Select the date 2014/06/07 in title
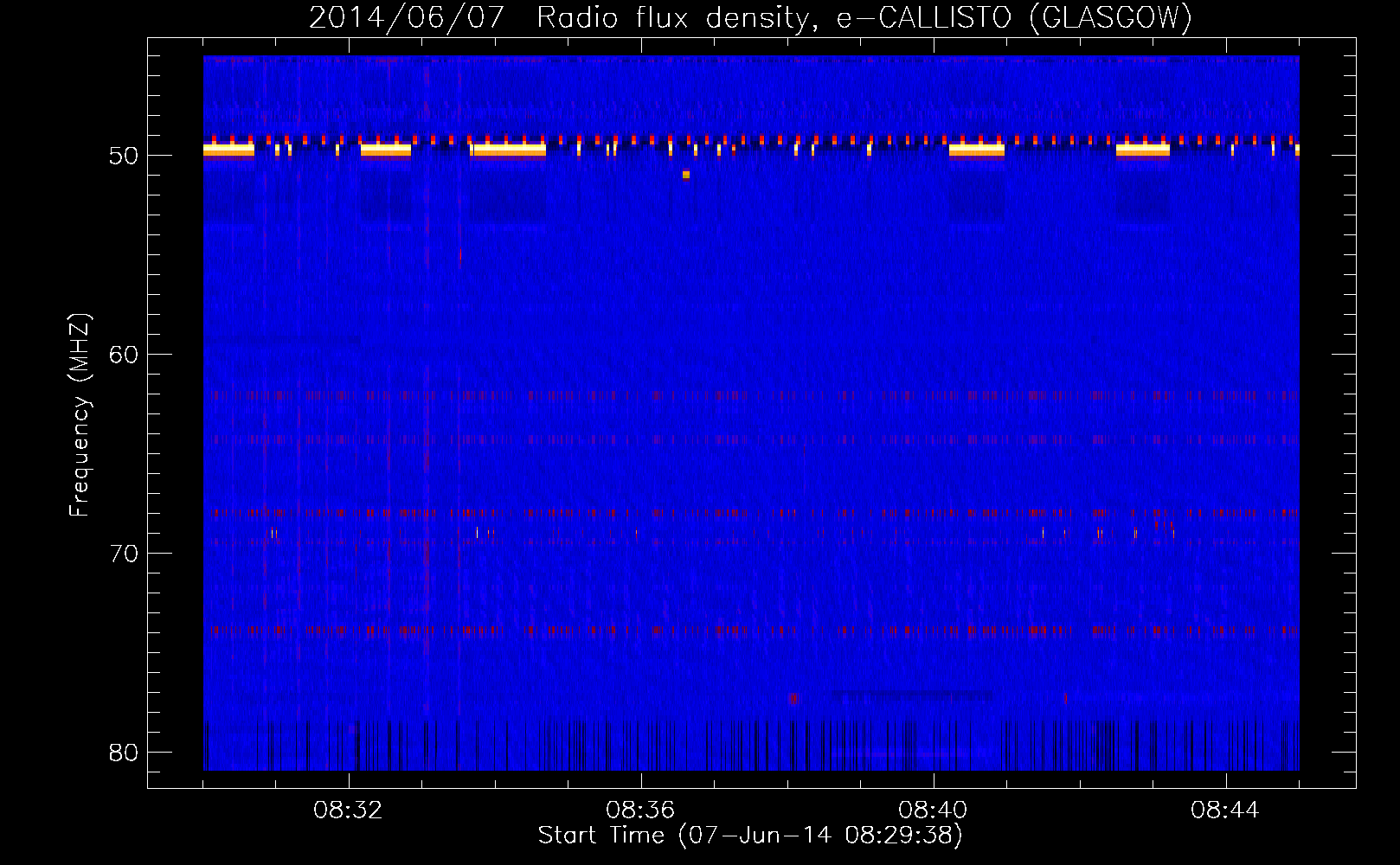Viewport: 1400px width, 865px height. click(406, 17)
